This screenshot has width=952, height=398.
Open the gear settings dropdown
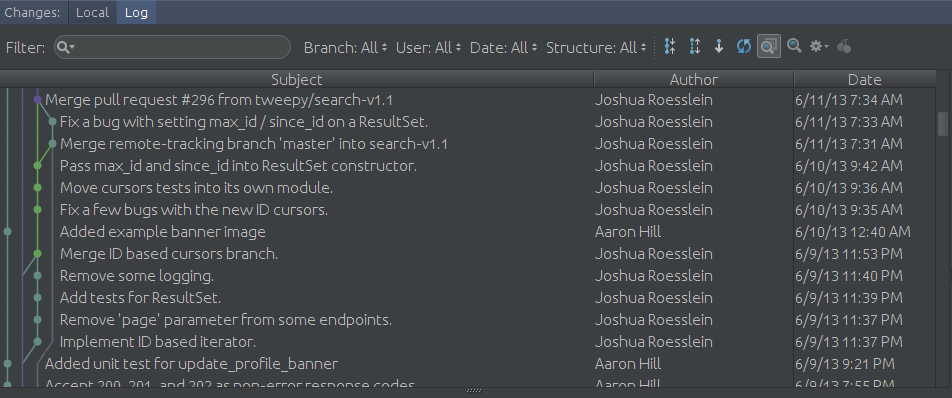(819, 46)
